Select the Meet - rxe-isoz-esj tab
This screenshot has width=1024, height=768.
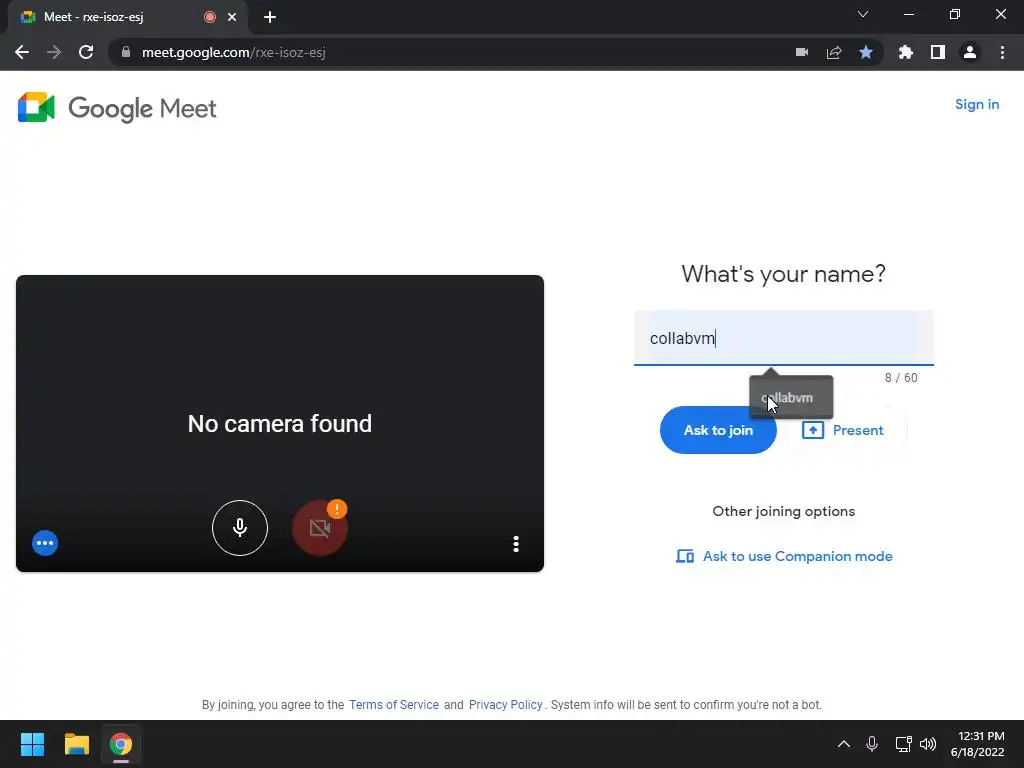click(127, 18)
